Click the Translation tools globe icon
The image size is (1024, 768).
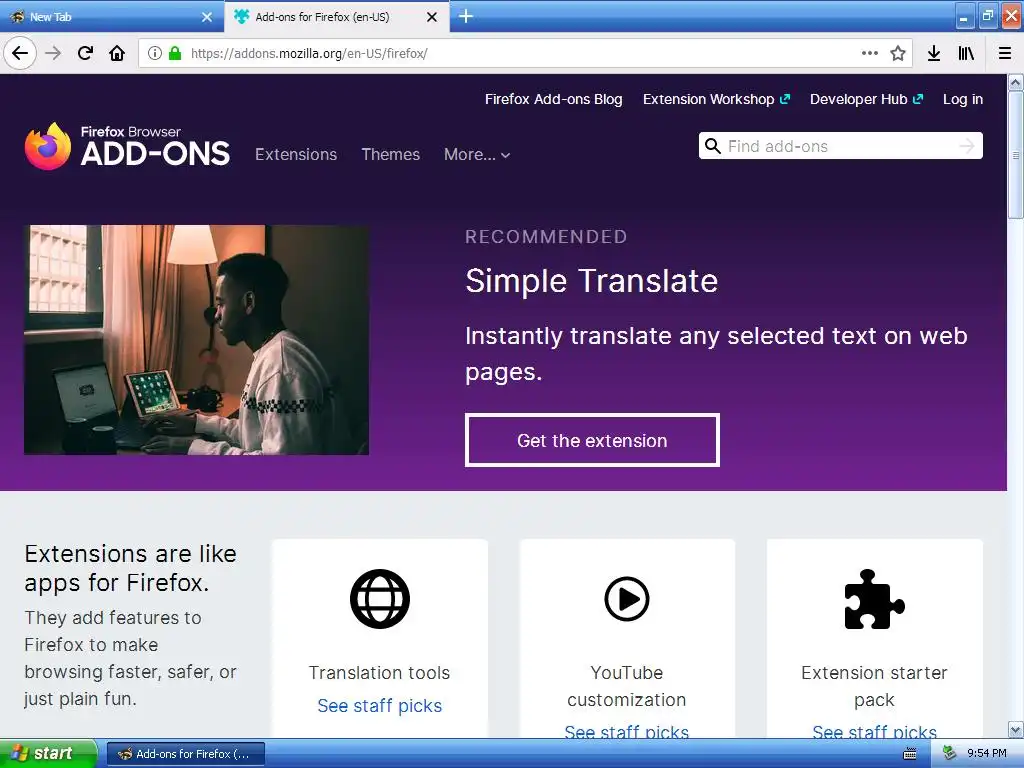[379, 599]
